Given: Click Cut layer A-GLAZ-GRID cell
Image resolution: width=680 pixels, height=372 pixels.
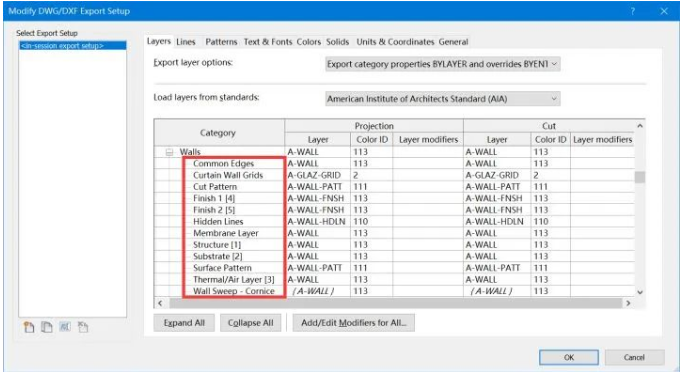Looking at the screenshot, I should (x=497, y=175).
